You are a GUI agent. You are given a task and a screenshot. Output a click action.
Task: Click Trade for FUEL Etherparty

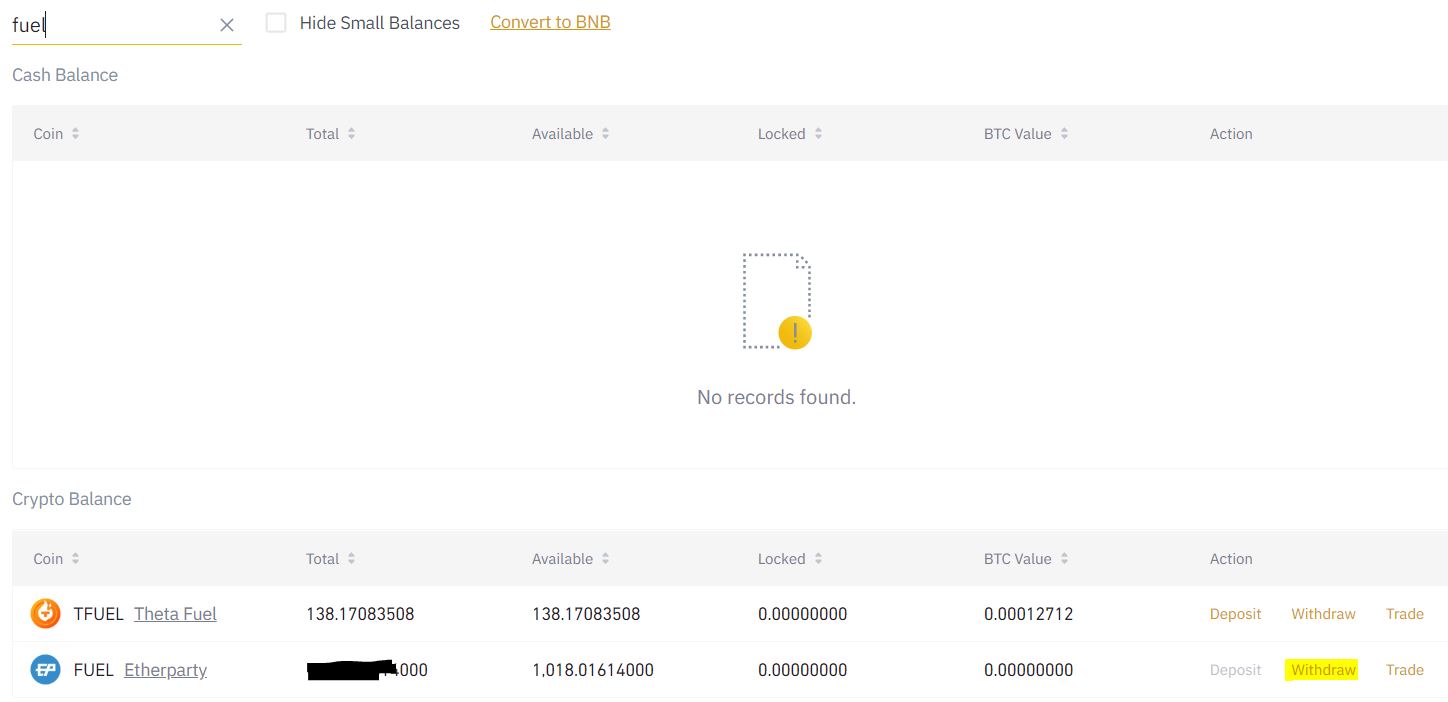coord(1404,670)
